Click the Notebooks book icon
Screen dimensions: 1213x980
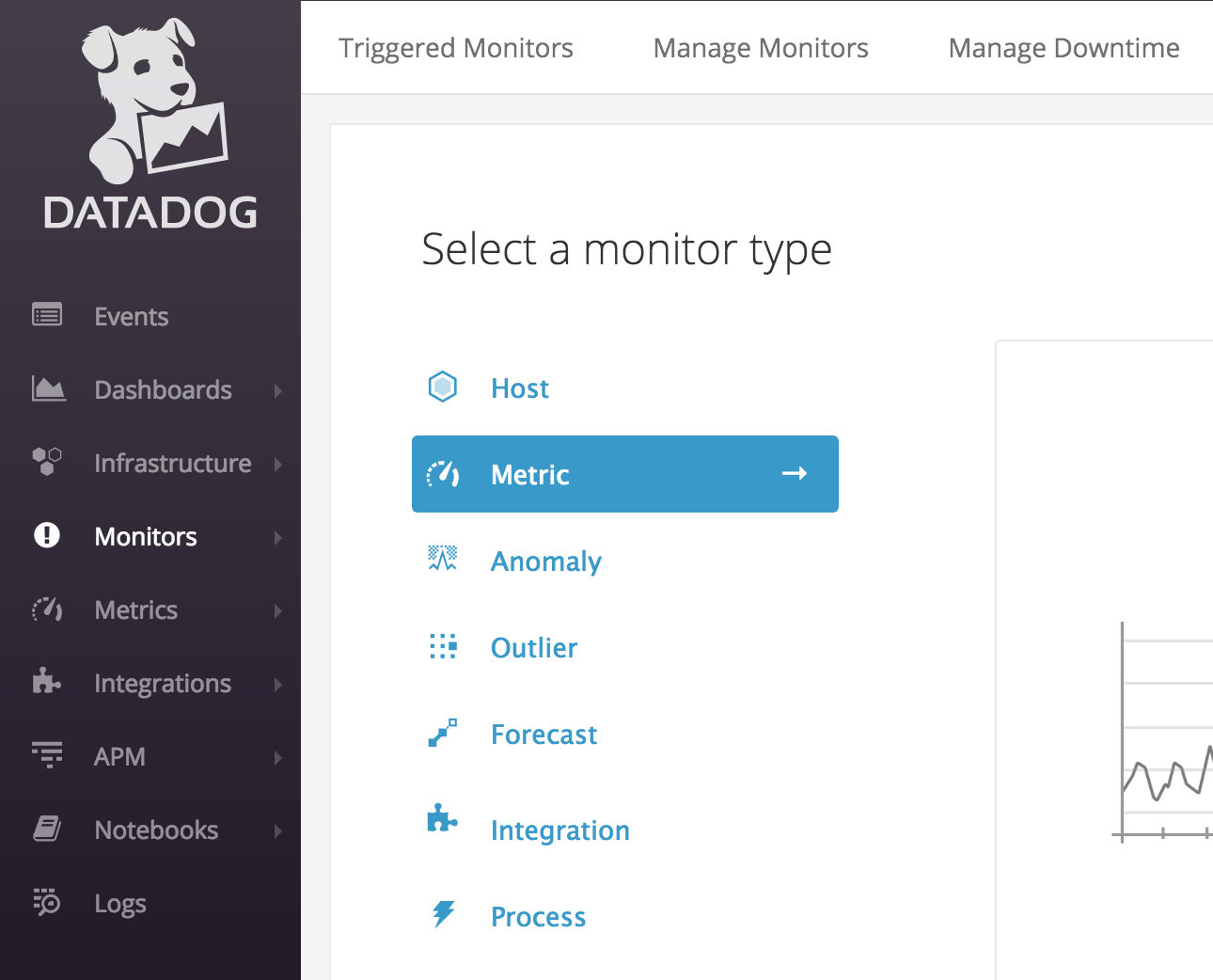[x=47, y=829]
